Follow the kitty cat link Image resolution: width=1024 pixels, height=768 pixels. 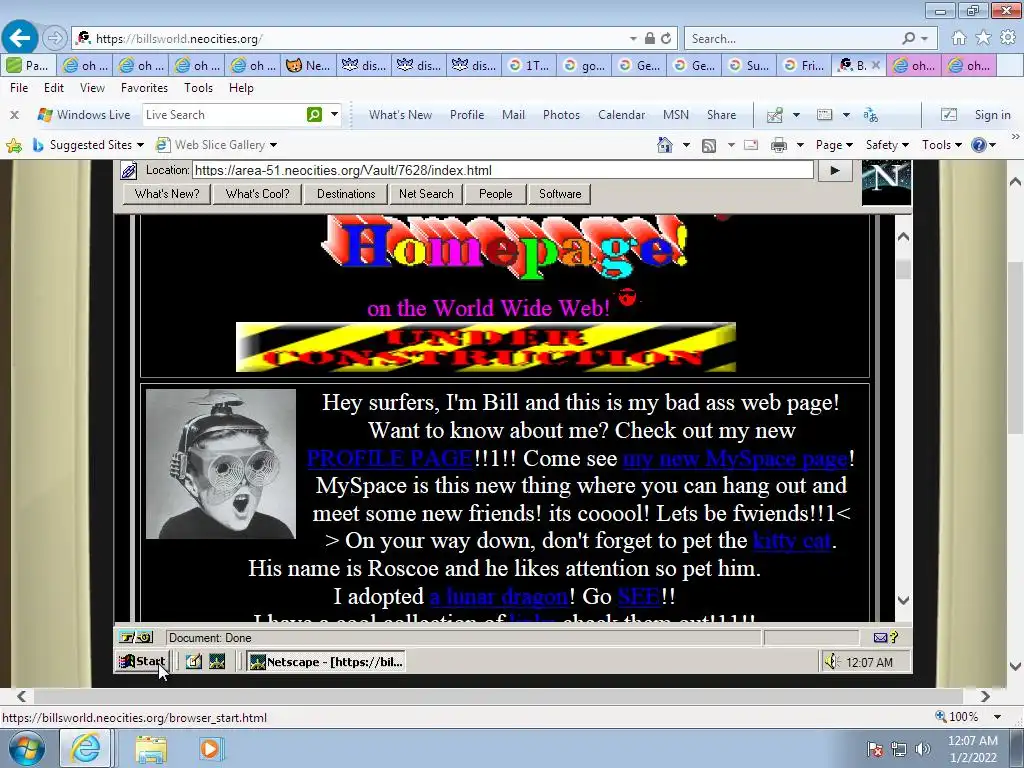tap(792, 541)
